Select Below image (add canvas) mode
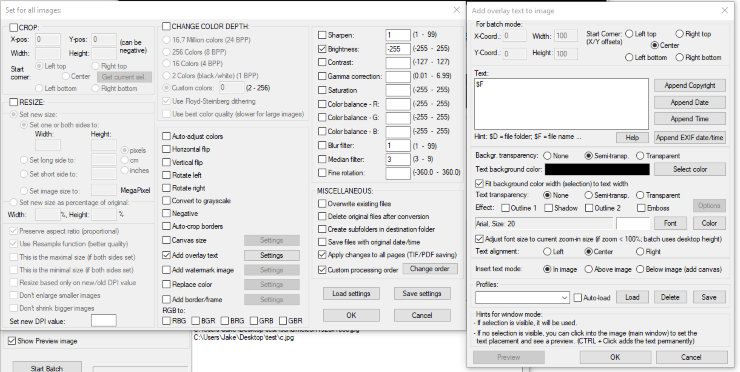The image size is (740, 372). click(x=640, y=269)
